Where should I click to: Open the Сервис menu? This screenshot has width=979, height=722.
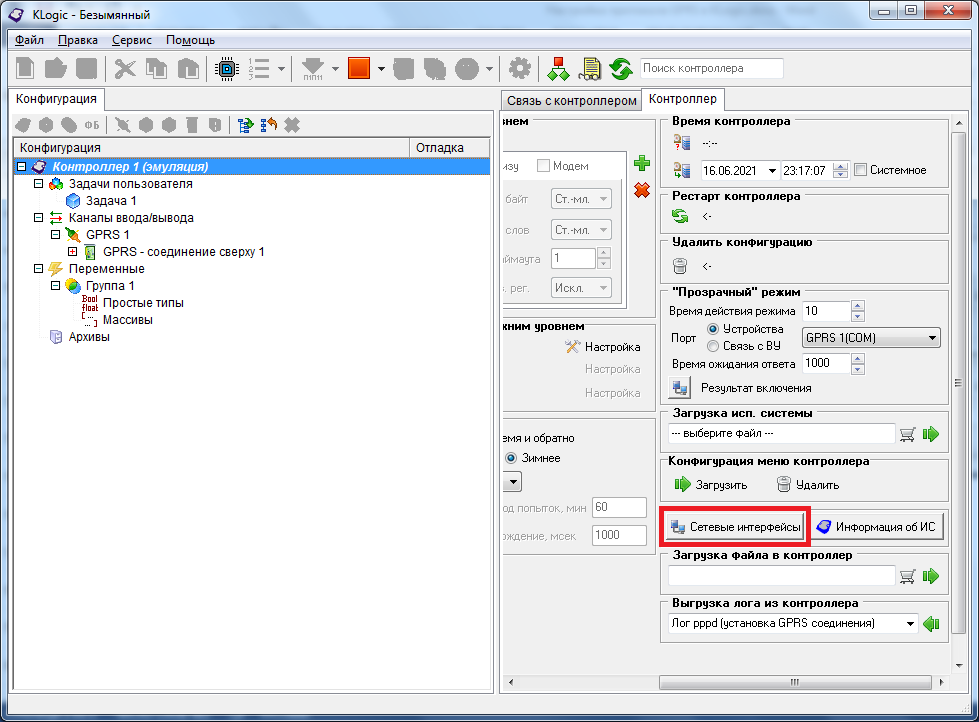[x=132, y=40]
